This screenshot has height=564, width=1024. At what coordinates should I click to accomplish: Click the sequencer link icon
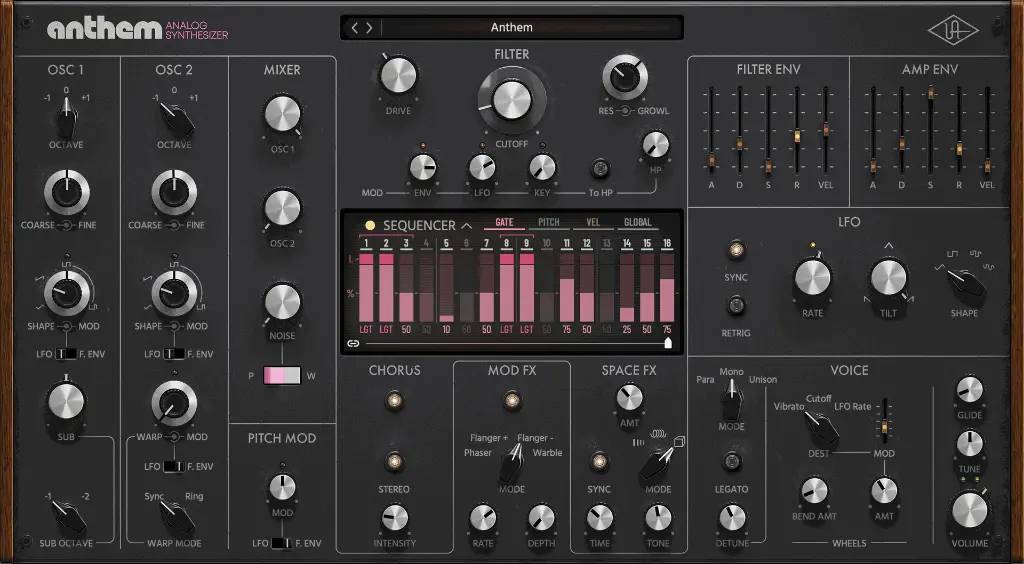(353, 343)
